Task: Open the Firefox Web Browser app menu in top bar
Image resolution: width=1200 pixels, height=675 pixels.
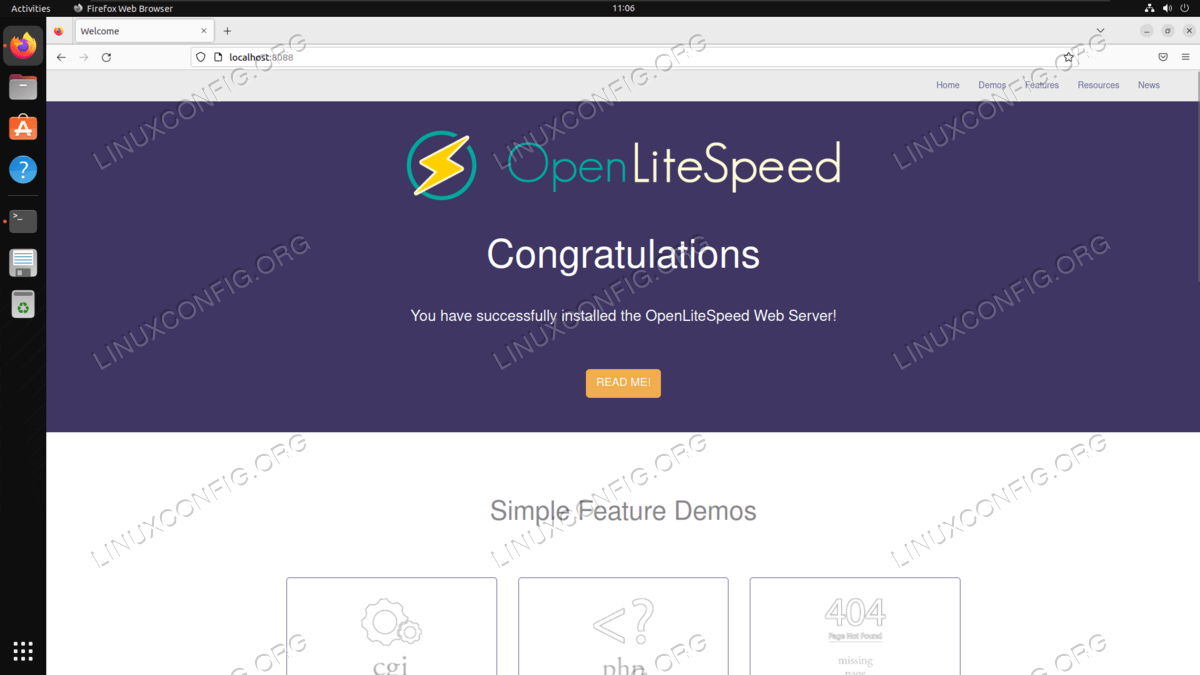Action: [x=123, y=8]
